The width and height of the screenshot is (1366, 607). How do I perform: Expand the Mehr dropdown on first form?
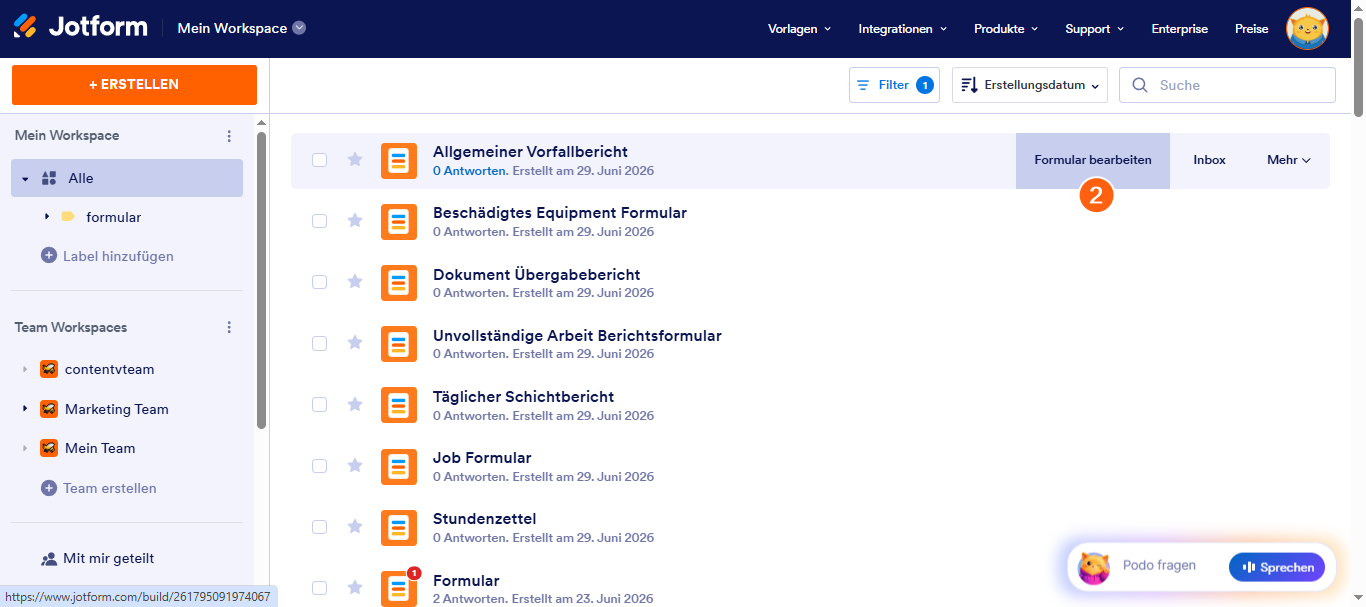1289,160
